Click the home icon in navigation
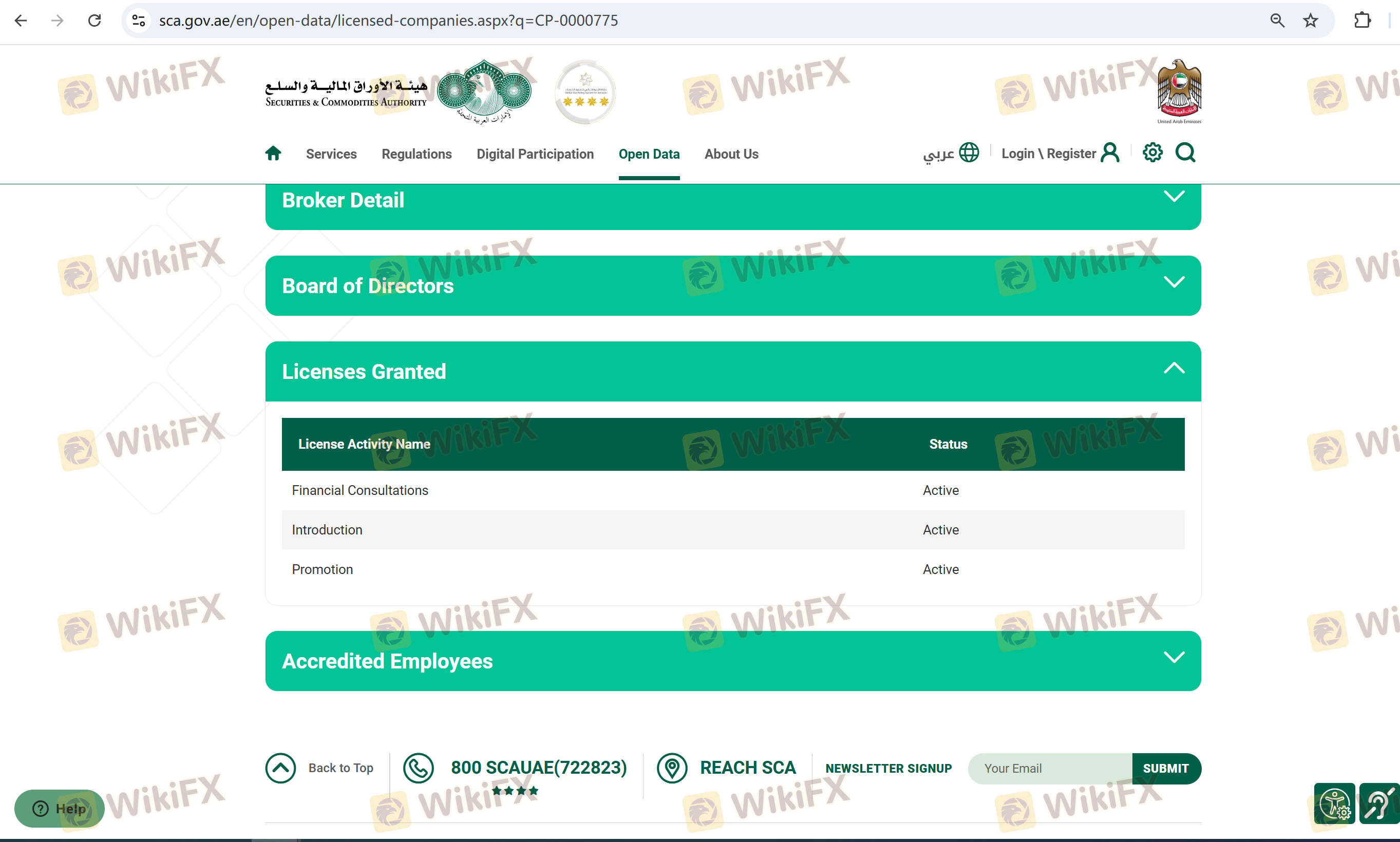The width and height of the screenshot is (1400, 842). (273, 153)
